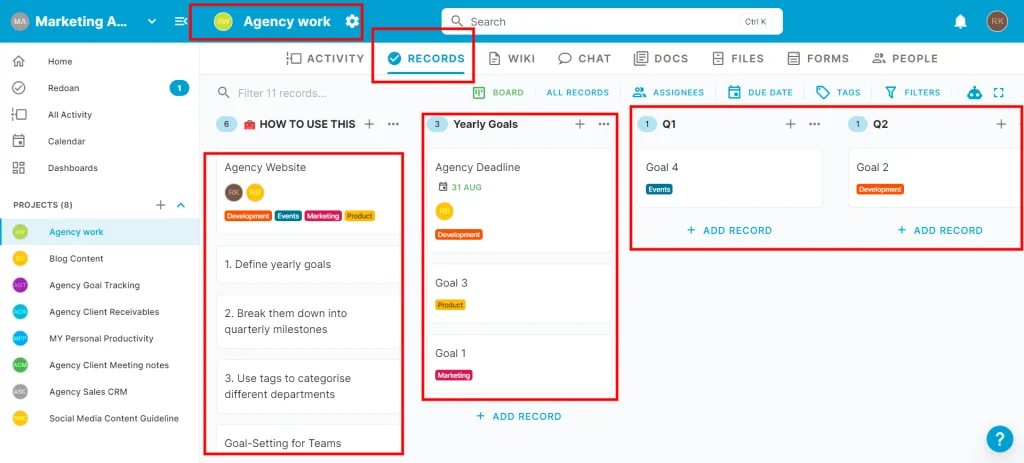
Task: Expand the Marketing workspace dropdown
Action: click(x=152, y=21)
